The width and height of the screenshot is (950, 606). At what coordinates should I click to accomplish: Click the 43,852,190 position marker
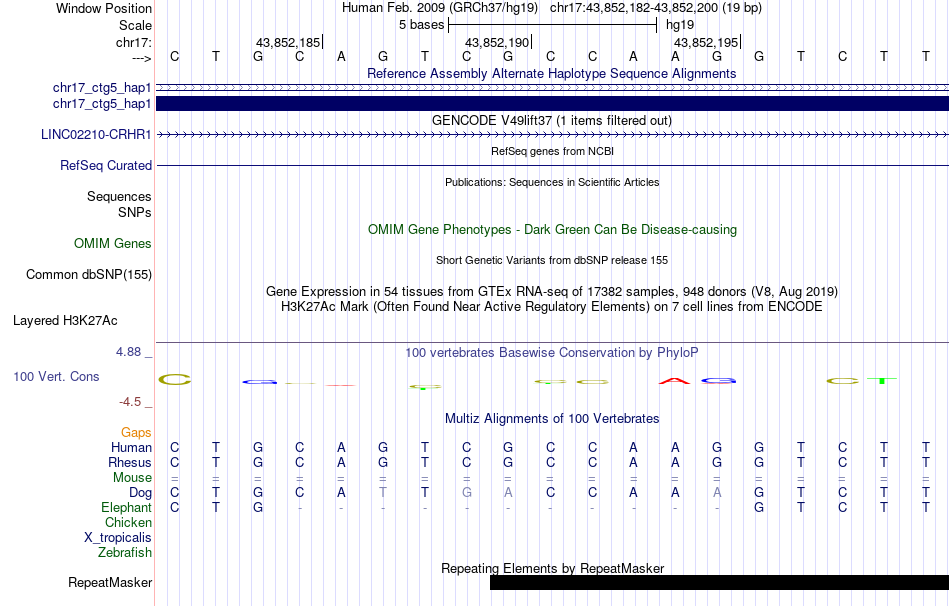coord(497,42)
